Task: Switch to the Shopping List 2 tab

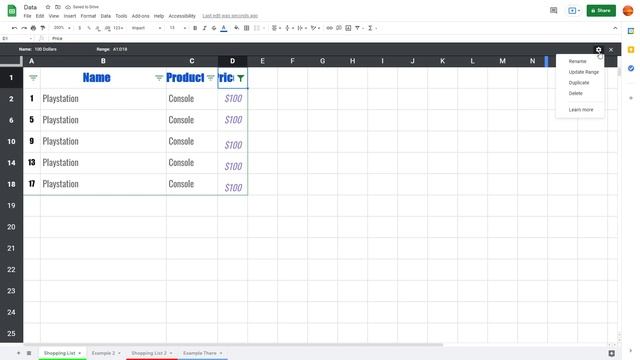Action: pos(149,353)
